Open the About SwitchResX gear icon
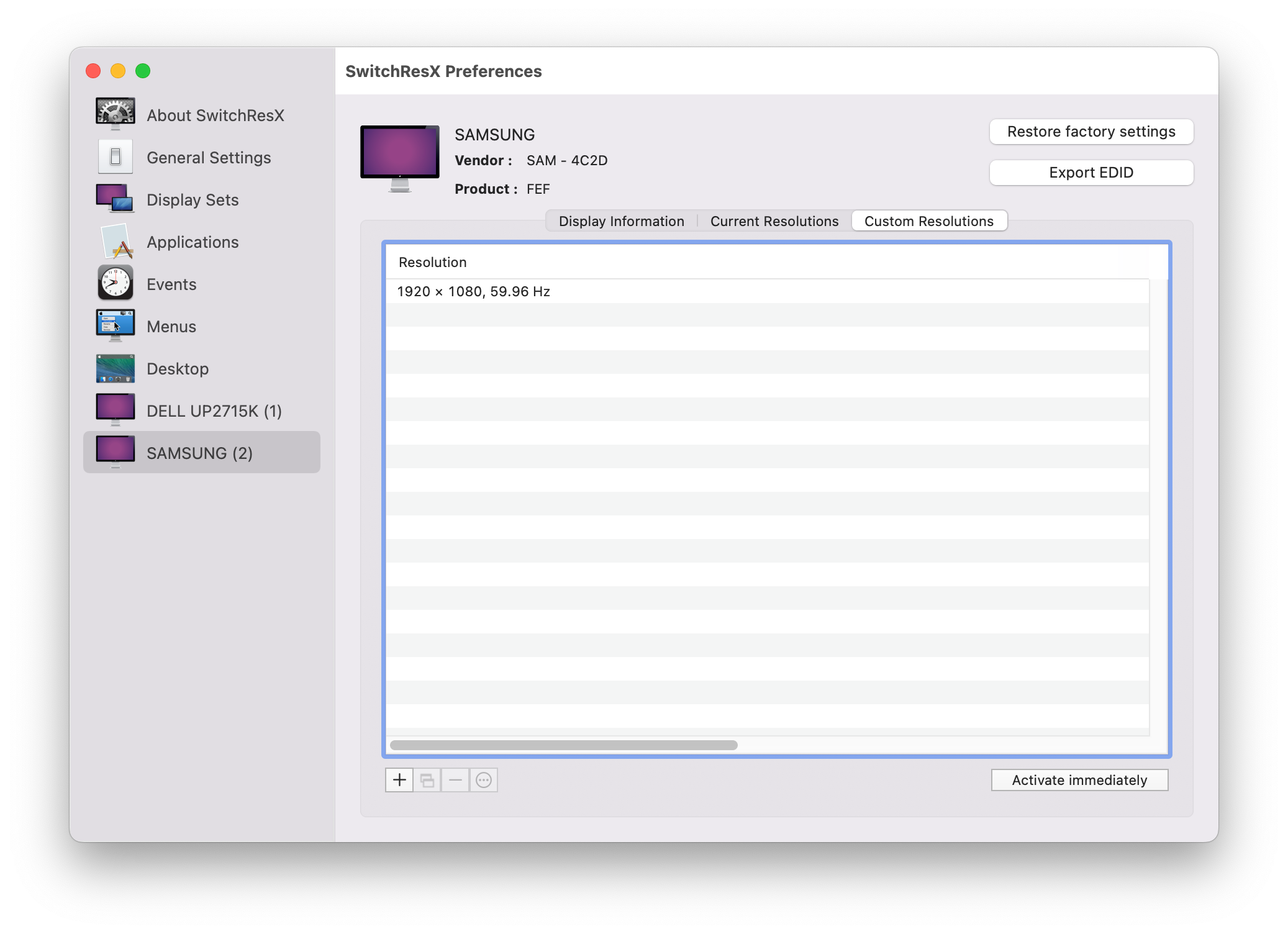The image size is (1288, 934). coord(116,114)
